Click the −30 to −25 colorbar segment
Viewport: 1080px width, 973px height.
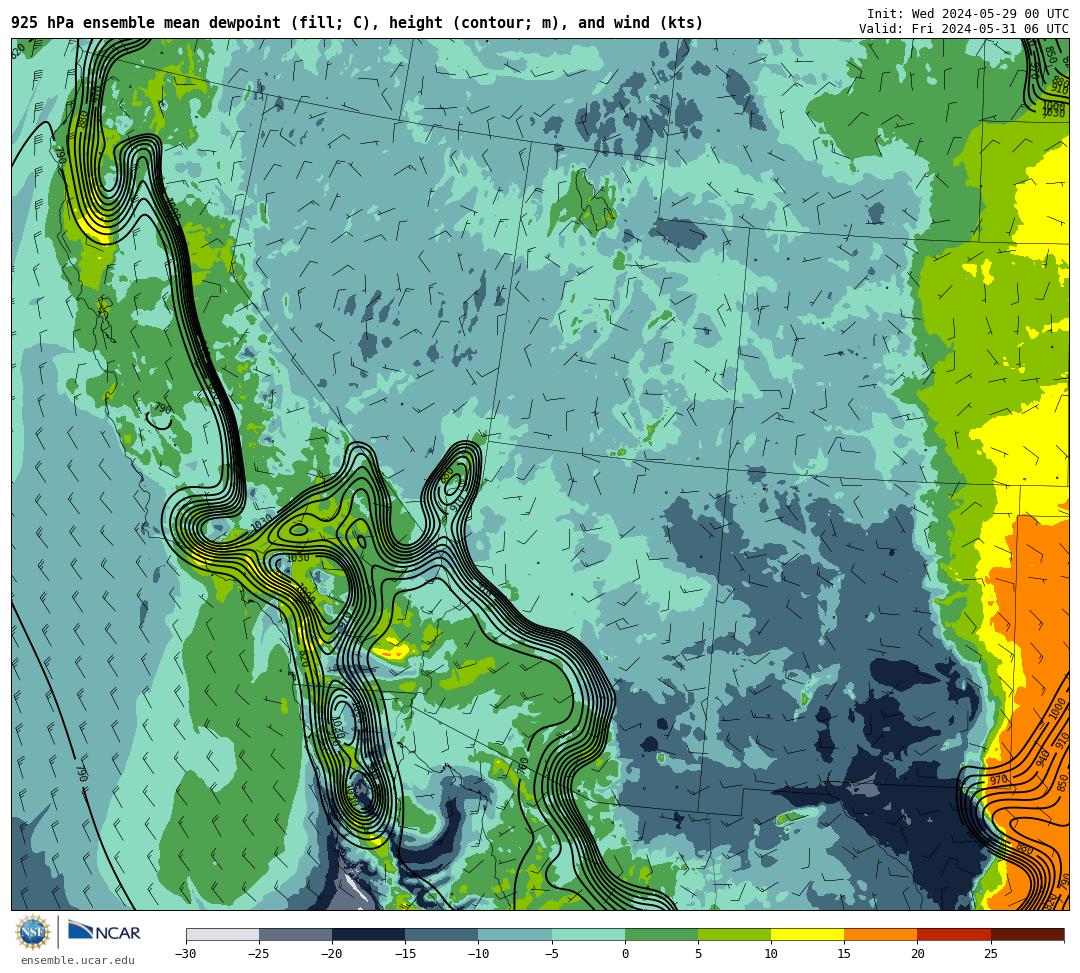222,934
